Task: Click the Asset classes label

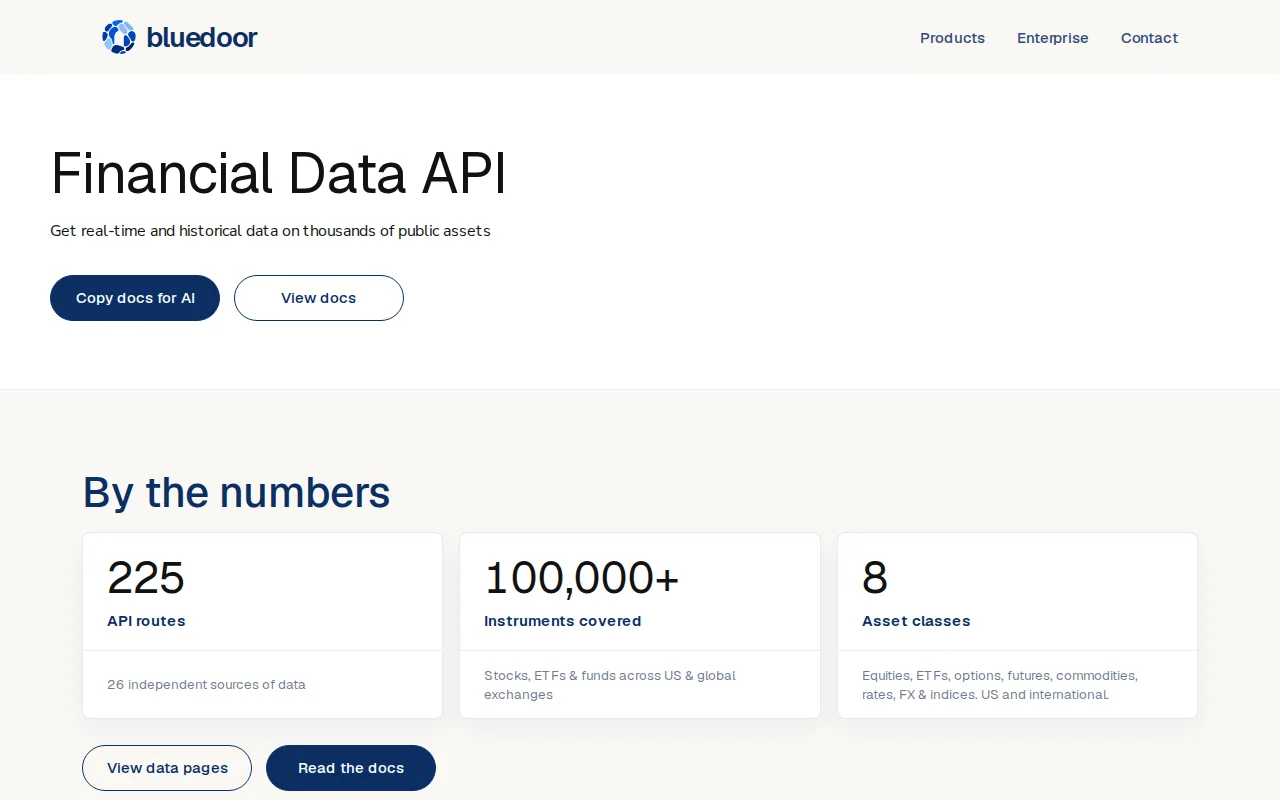Action: pos(916,621)
